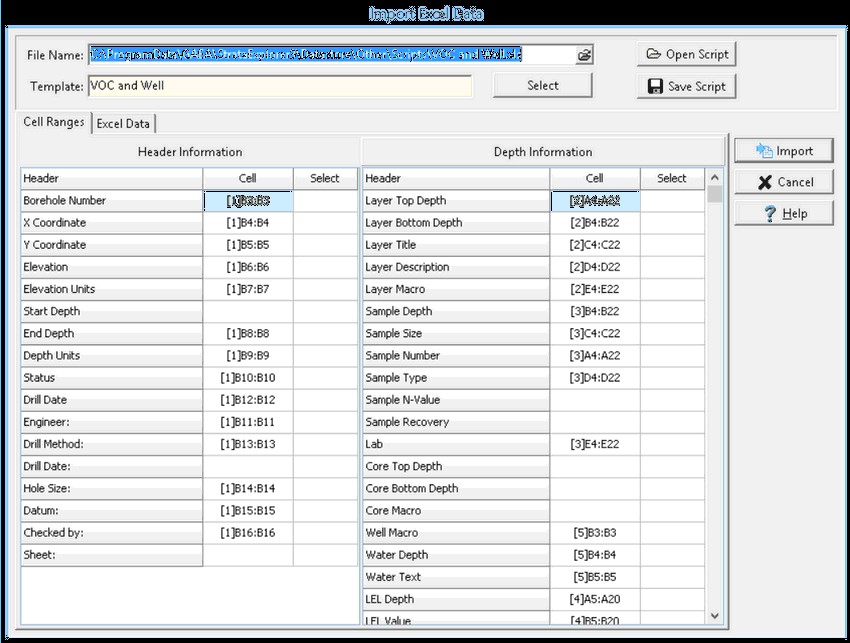The height and width of the screenshot is (643, 850).
Task: Click the Open Script button
Action: [686, 54]
